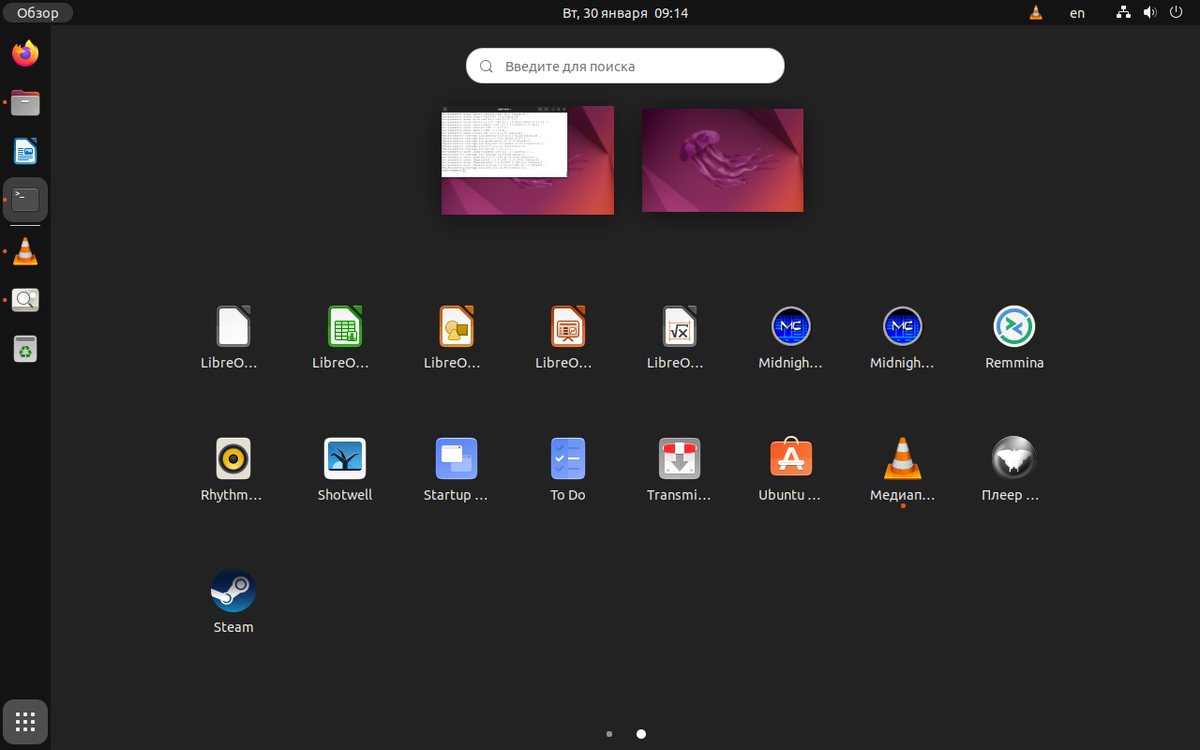Switch keyboard layout via the en indicator
This screenshot has width=1200, height=750.
click(x=1077, y=13)
